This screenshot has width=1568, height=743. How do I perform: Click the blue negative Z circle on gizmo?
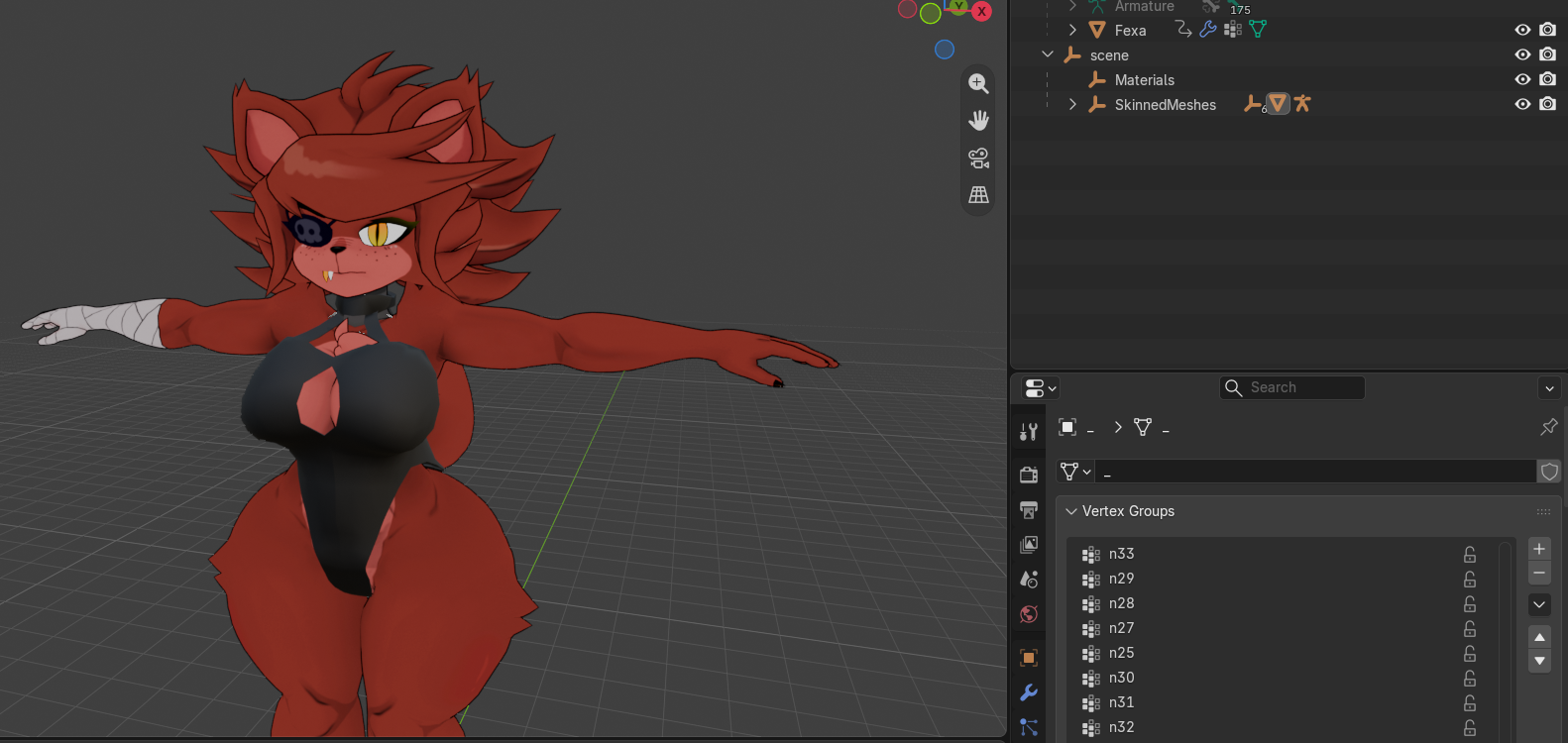945,50
